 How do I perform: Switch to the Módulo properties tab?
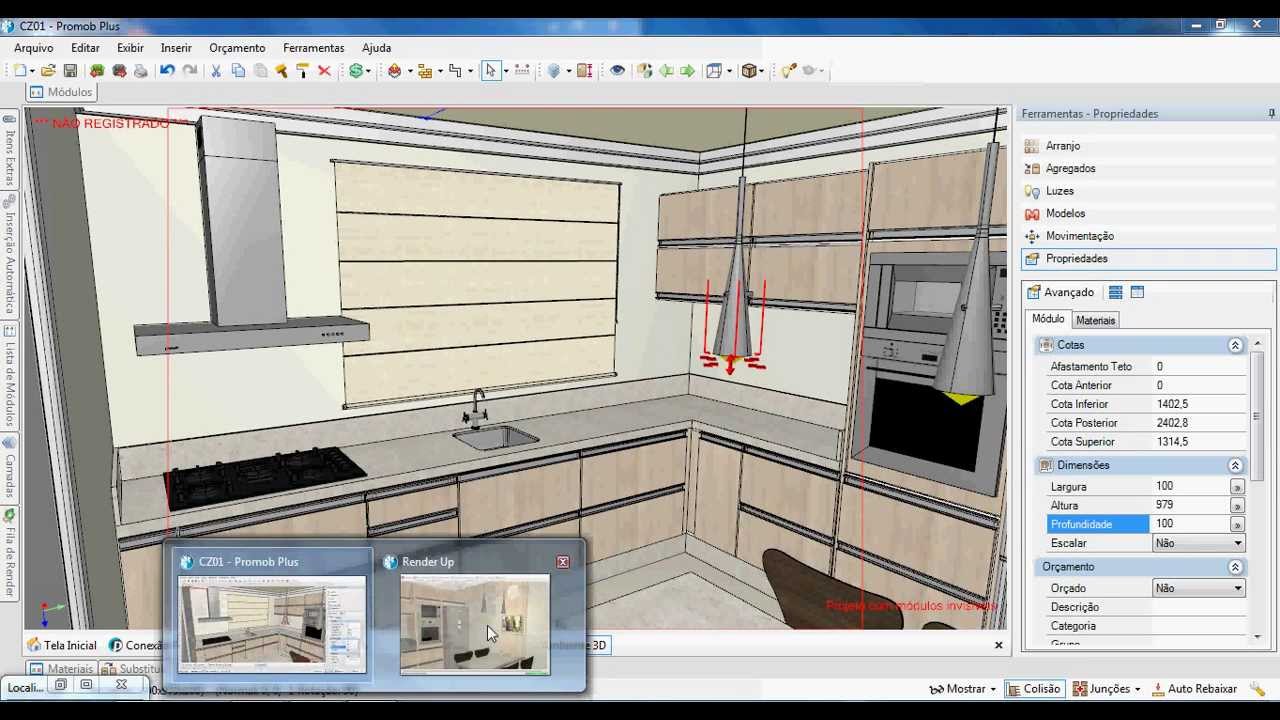(1048, 319)
